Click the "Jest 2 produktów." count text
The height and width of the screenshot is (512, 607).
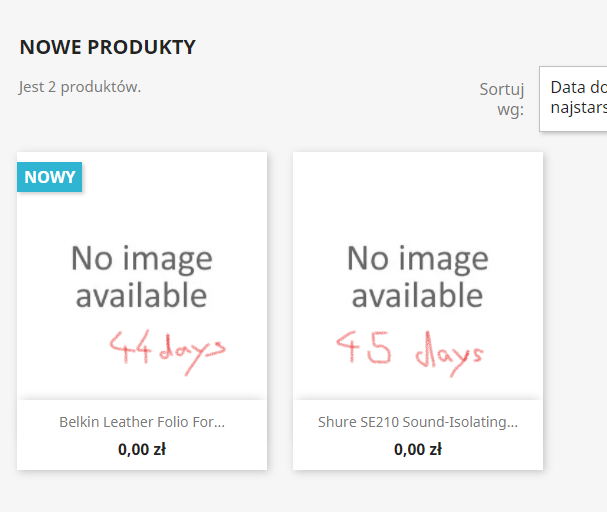[80, 87]
